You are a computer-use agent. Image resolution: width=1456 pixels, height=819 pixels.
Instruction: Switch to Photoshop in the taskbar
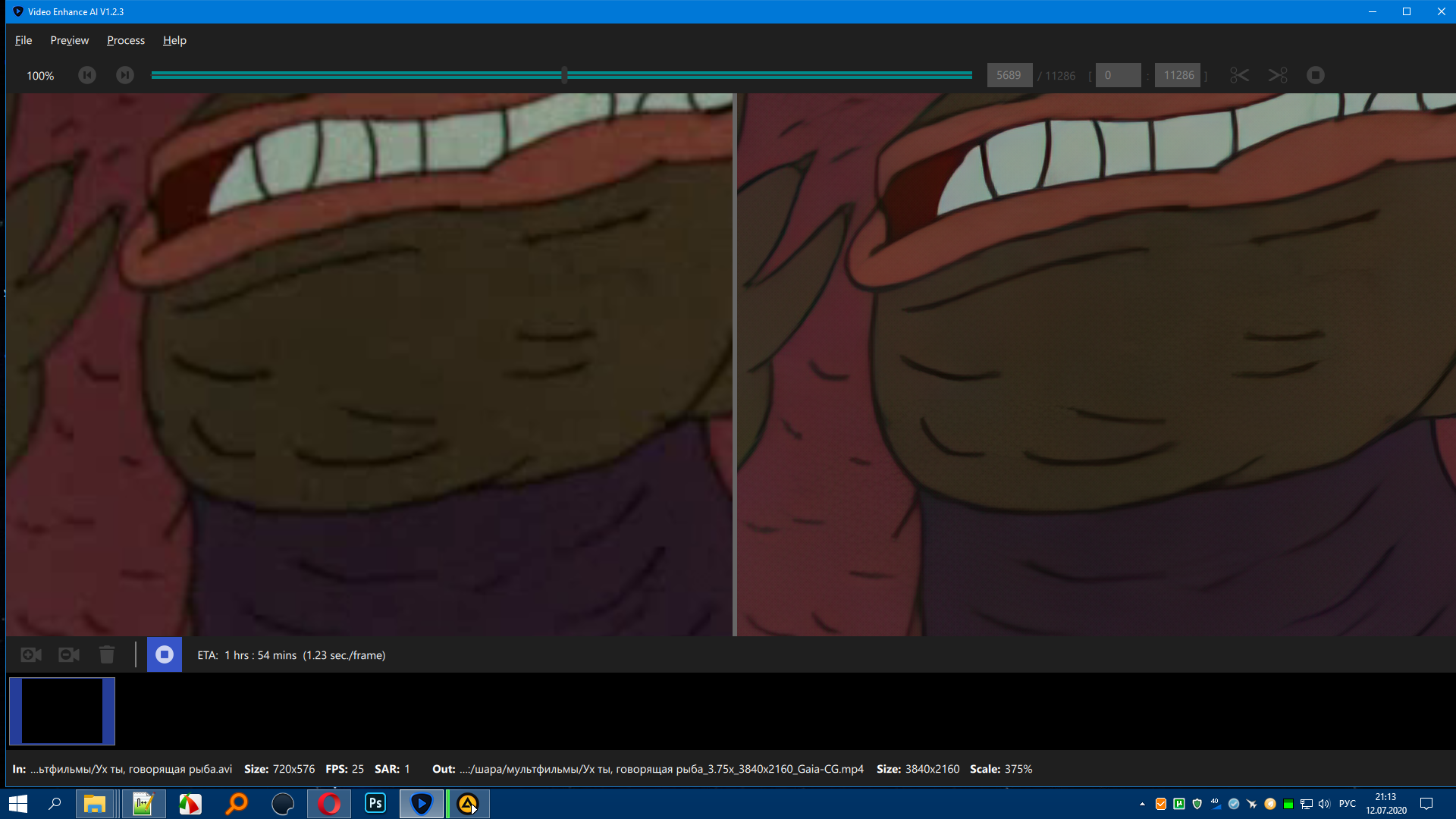(x=375, y=804)
